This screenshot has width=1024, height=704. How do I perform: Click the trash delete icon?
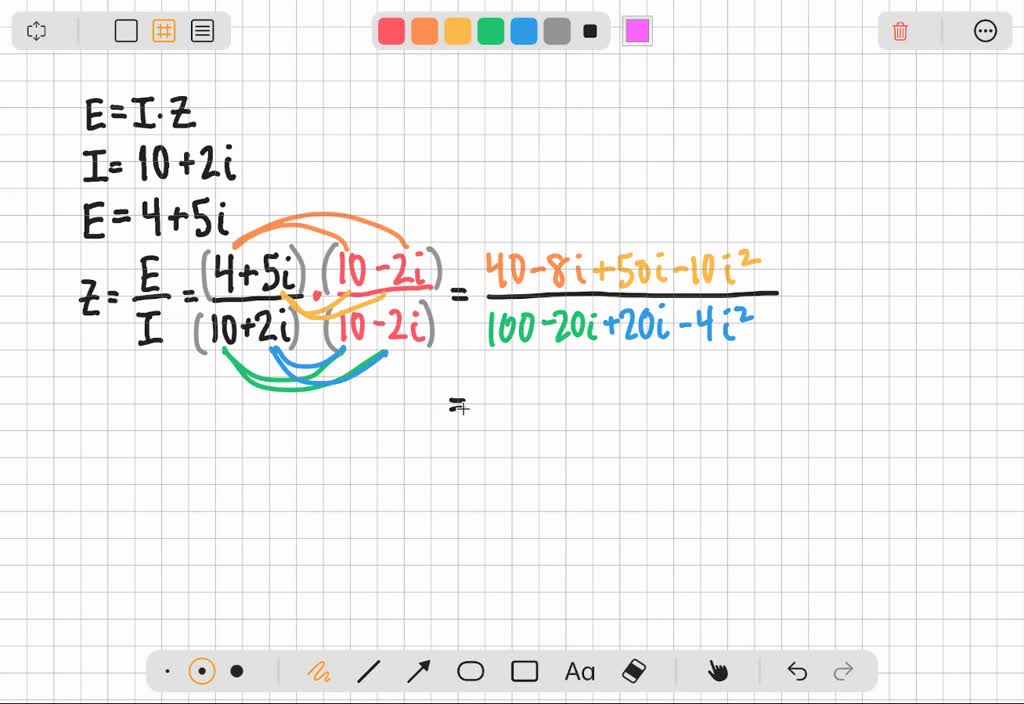click(899, 31)
